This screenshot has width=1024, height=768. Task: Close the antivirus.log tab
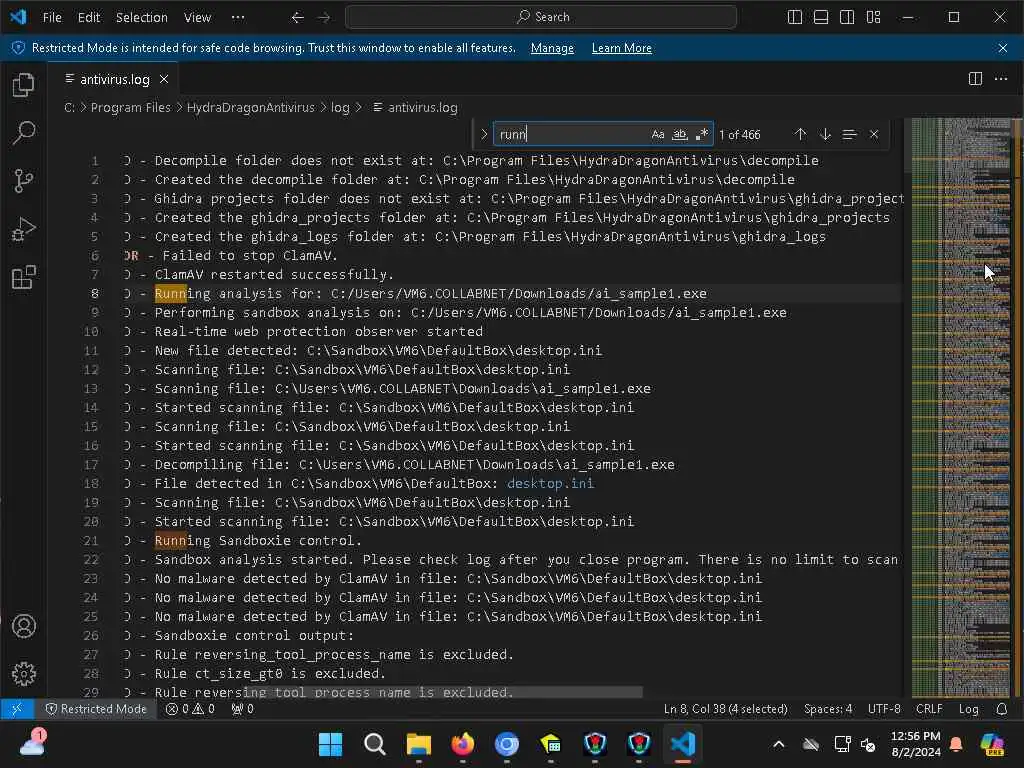[x=164, y=79]
